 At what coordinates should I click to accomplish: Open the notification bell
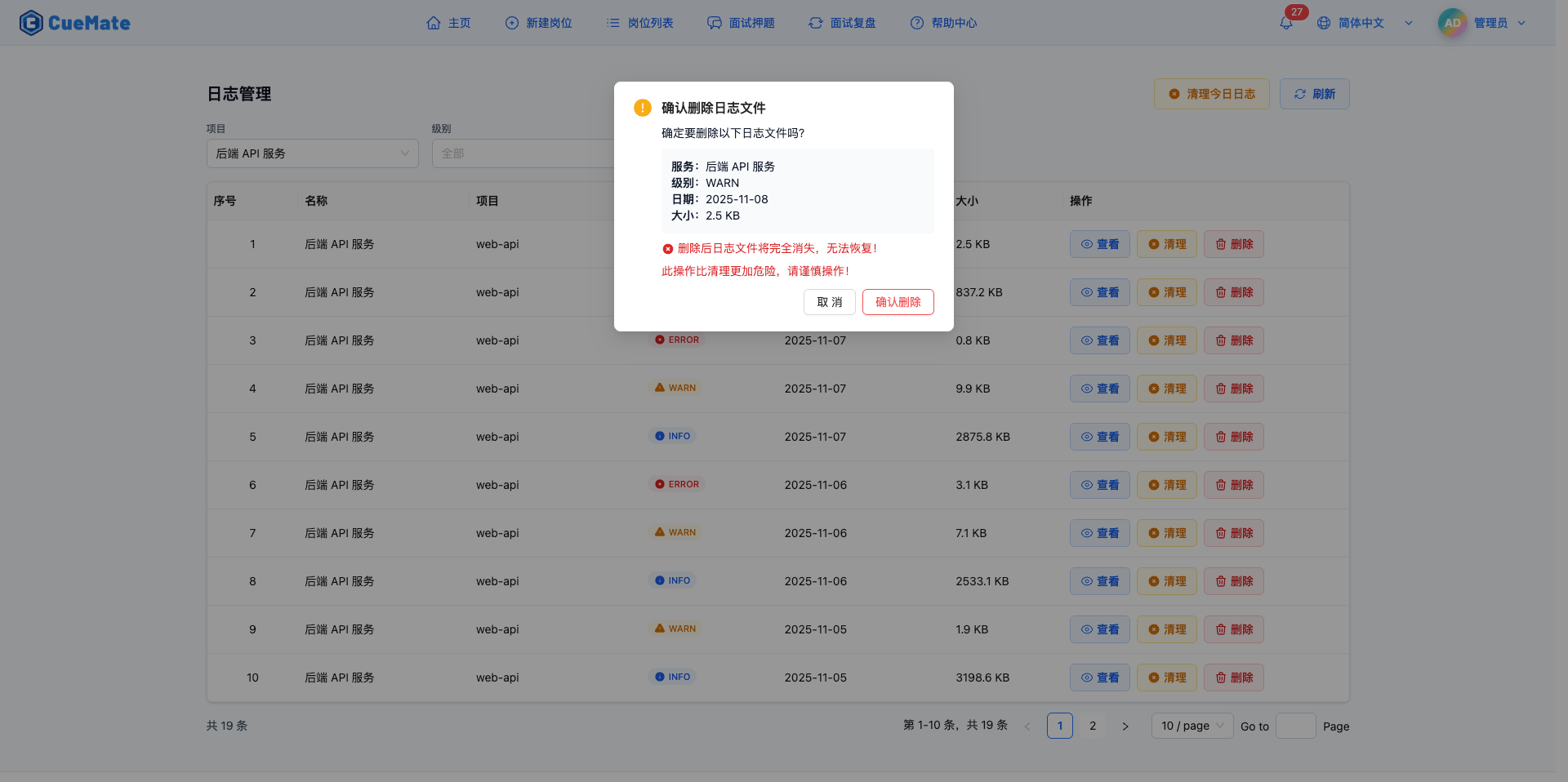[1286, 23]
